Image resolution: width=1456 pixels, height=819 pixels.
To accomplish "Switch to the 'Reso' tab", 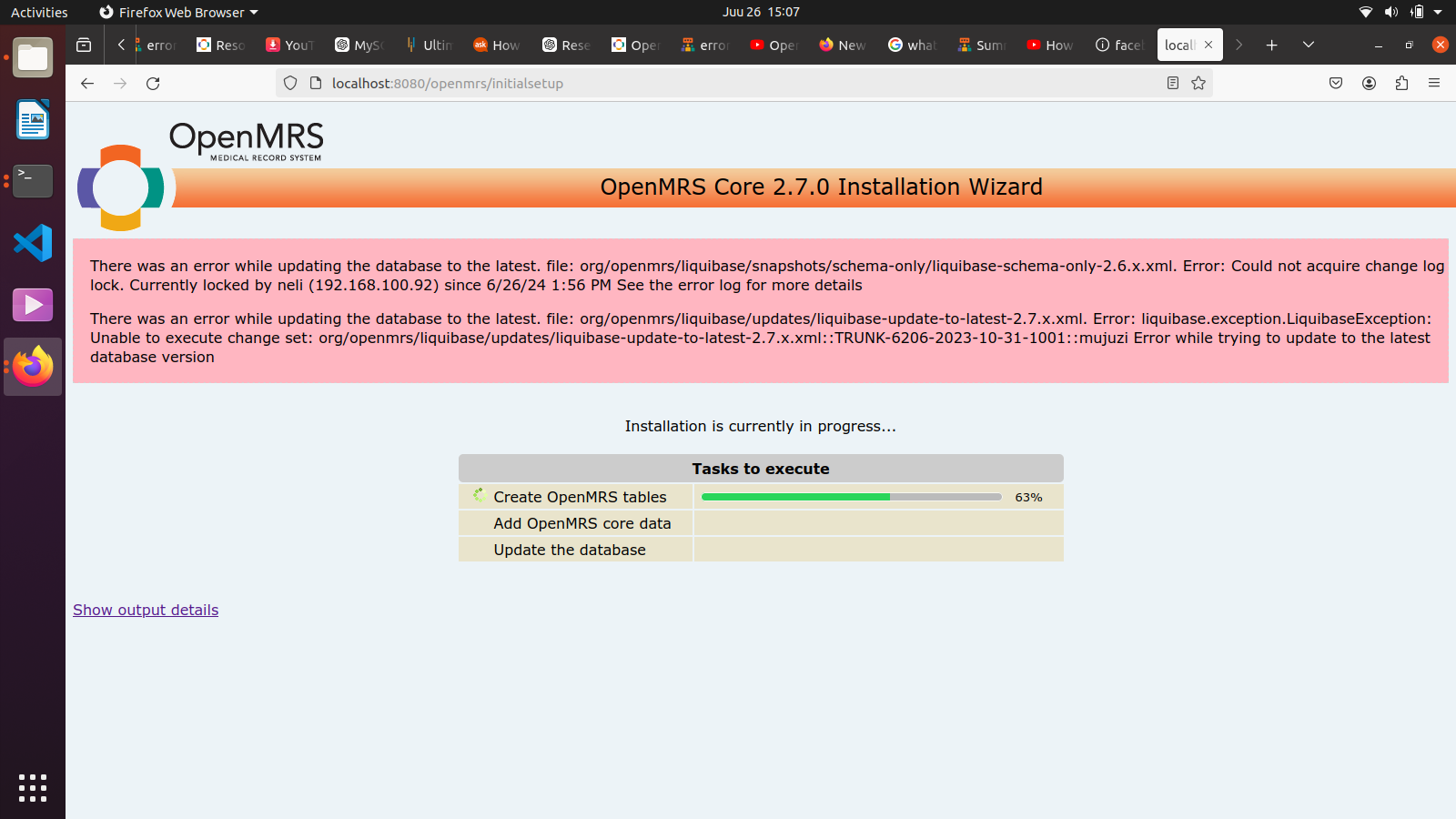I will click(221, 45).
